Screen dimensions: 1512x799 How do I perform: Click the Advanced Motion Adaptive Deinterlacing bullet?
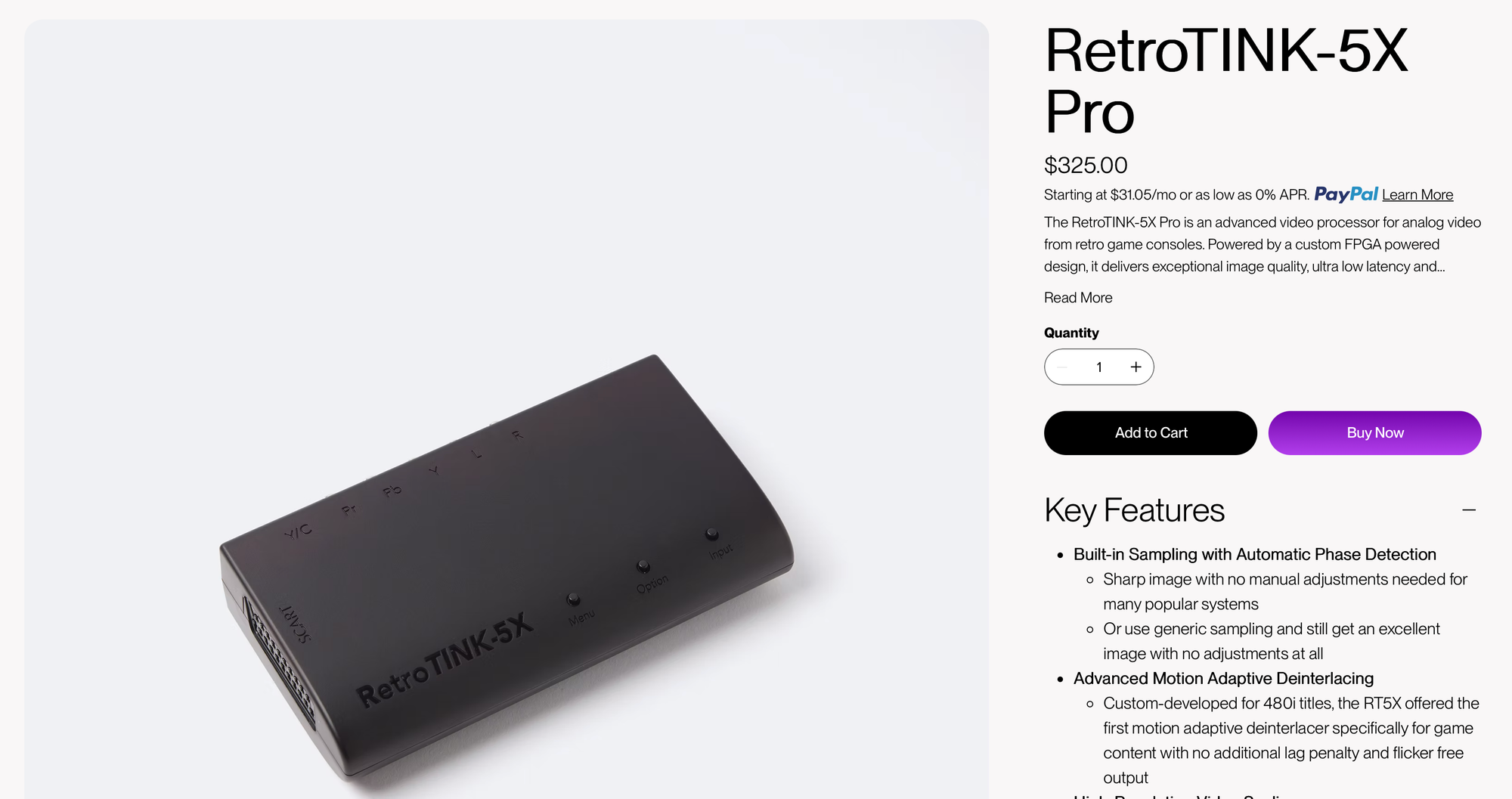(1223, 679)
